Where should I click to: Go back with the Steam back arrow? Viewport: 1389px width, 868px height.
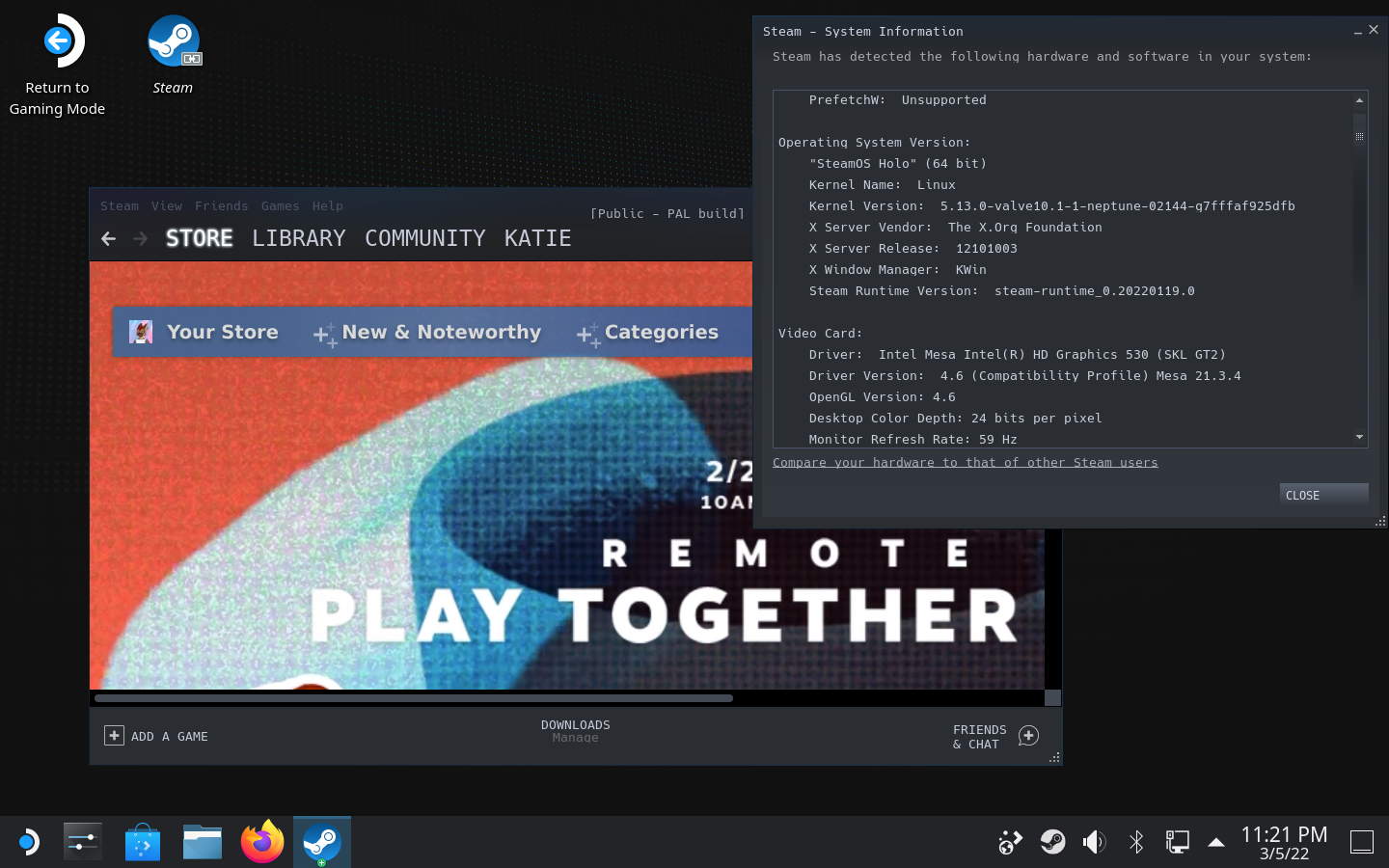pos(109,238)
